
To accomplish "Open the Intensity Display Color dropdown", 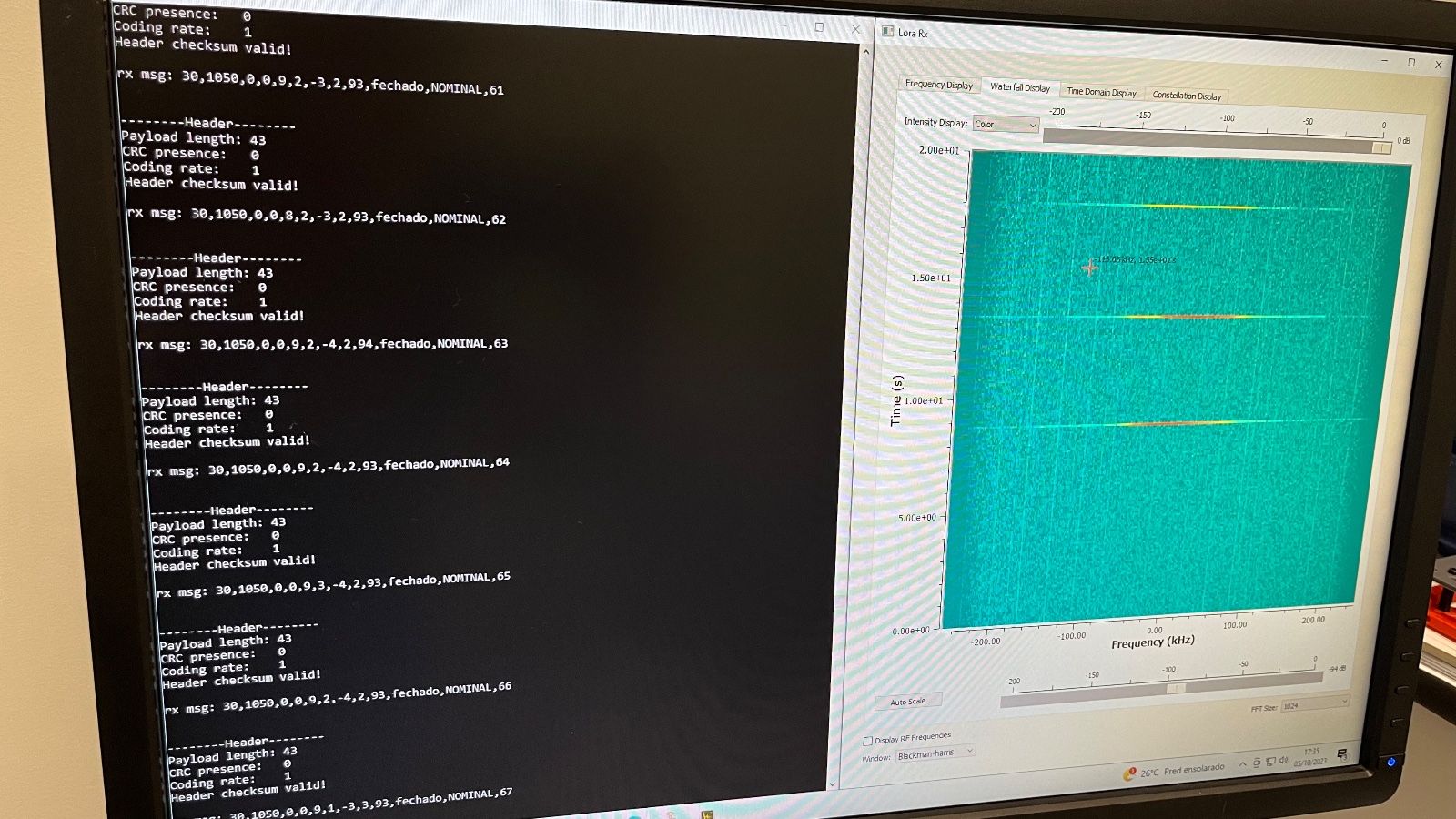I will click(1006, 125).
